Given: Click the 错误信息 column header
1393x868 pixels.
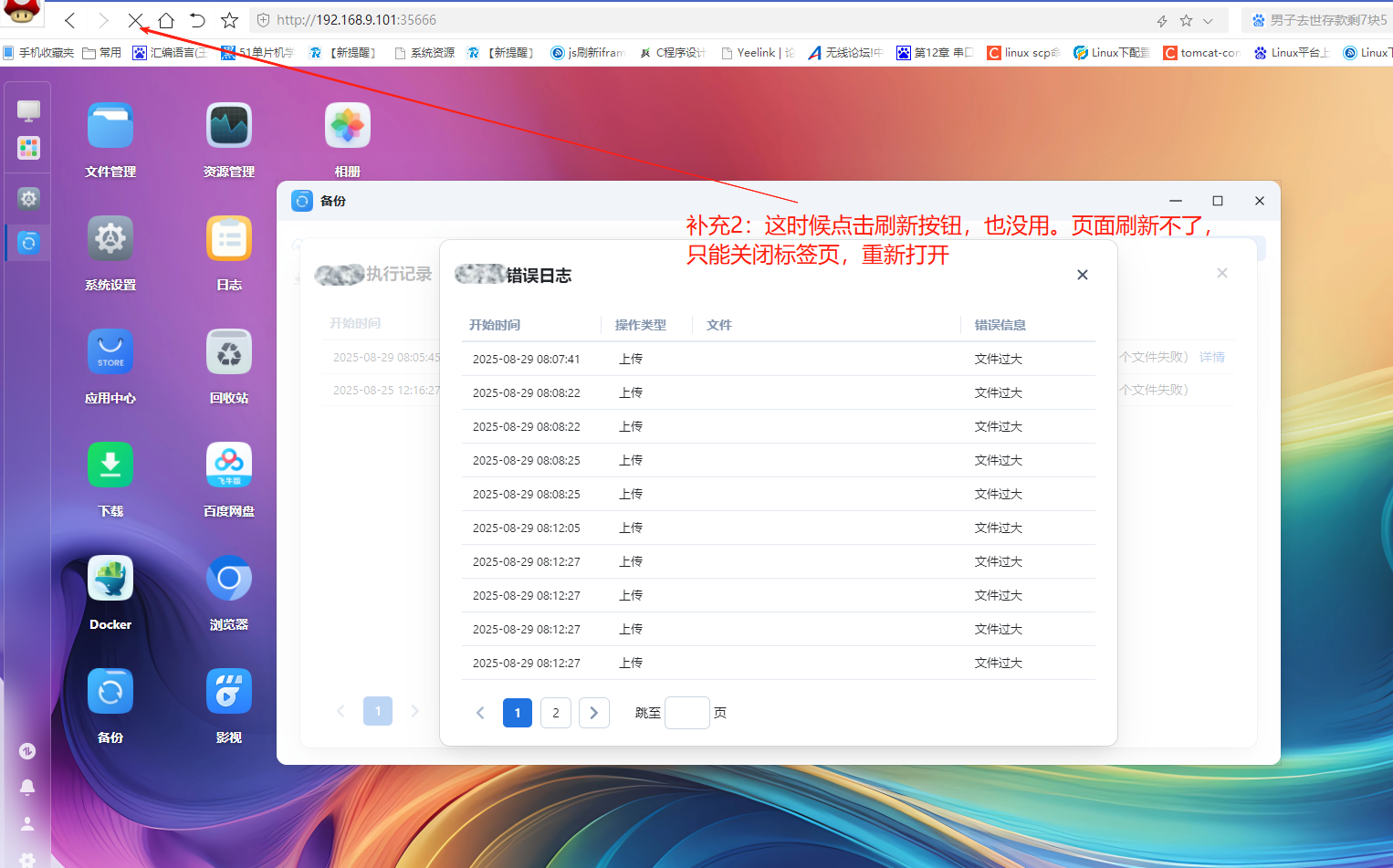Looking at the screenshot, I should pos(1000,325).
